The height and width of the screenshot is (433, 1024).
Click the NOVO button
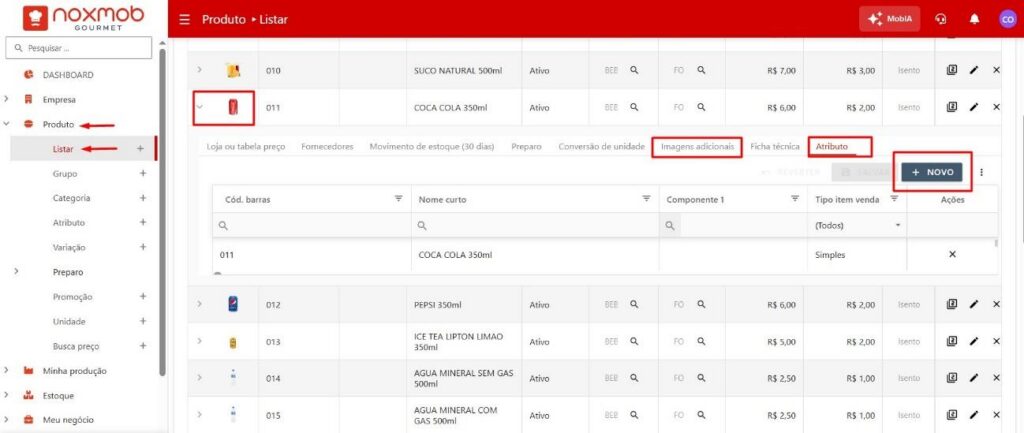[931, 173]
